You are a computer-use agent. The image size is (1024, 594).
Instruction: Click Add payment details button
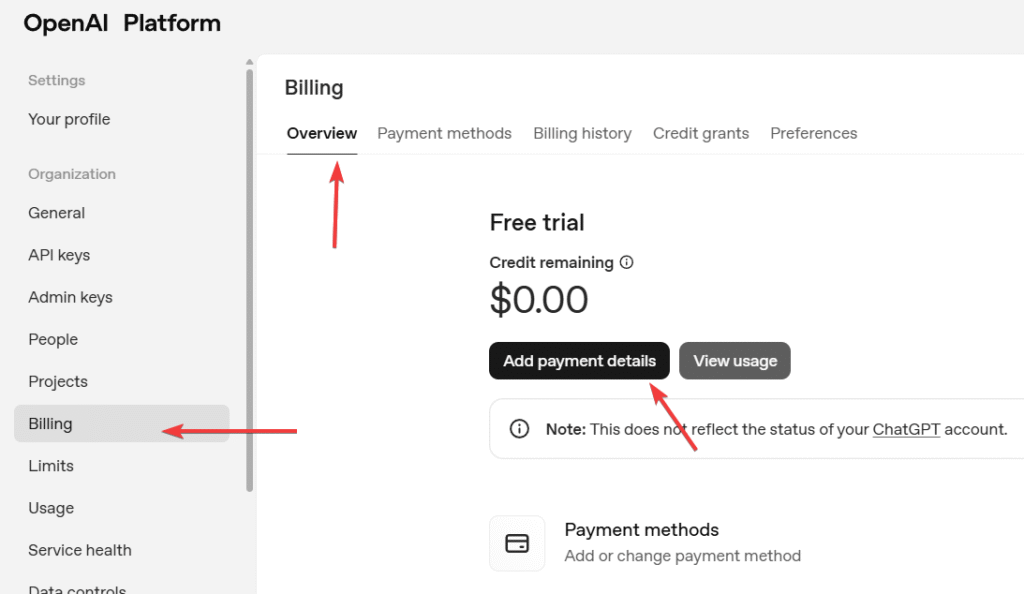579,361
